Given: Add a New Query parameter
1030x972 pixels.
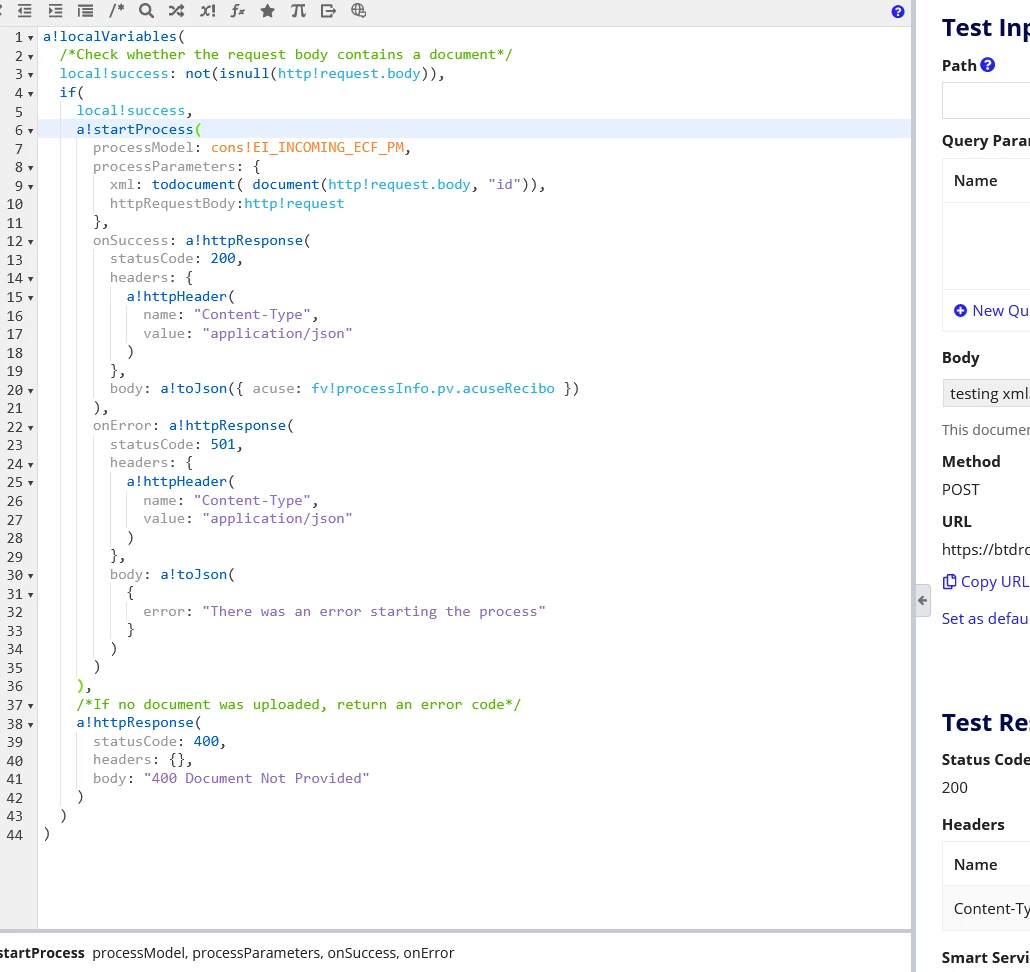Looking at the screenshot, I should [991, 311].
